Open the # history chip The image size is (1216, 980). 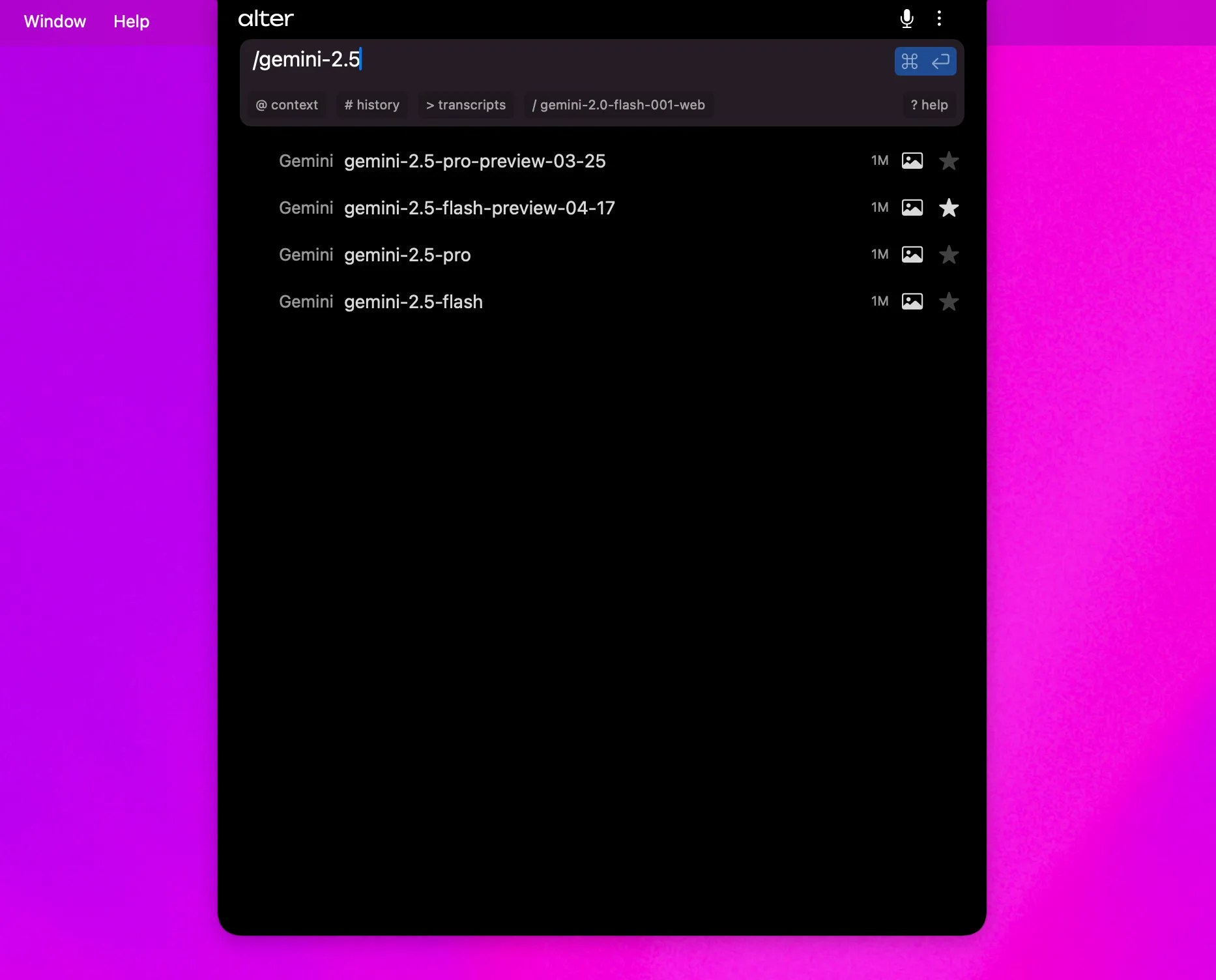pos(372,105)
